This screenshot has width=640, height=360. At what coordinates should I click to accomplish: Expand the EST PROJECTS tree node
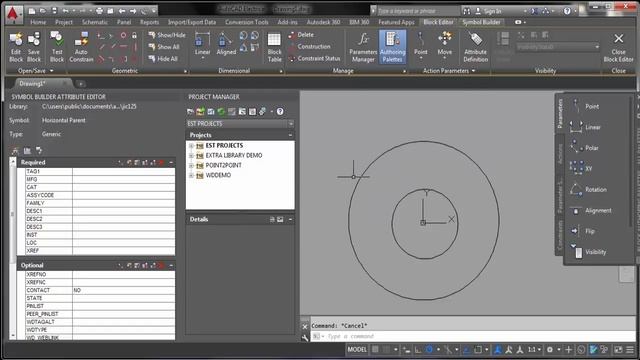191,146
